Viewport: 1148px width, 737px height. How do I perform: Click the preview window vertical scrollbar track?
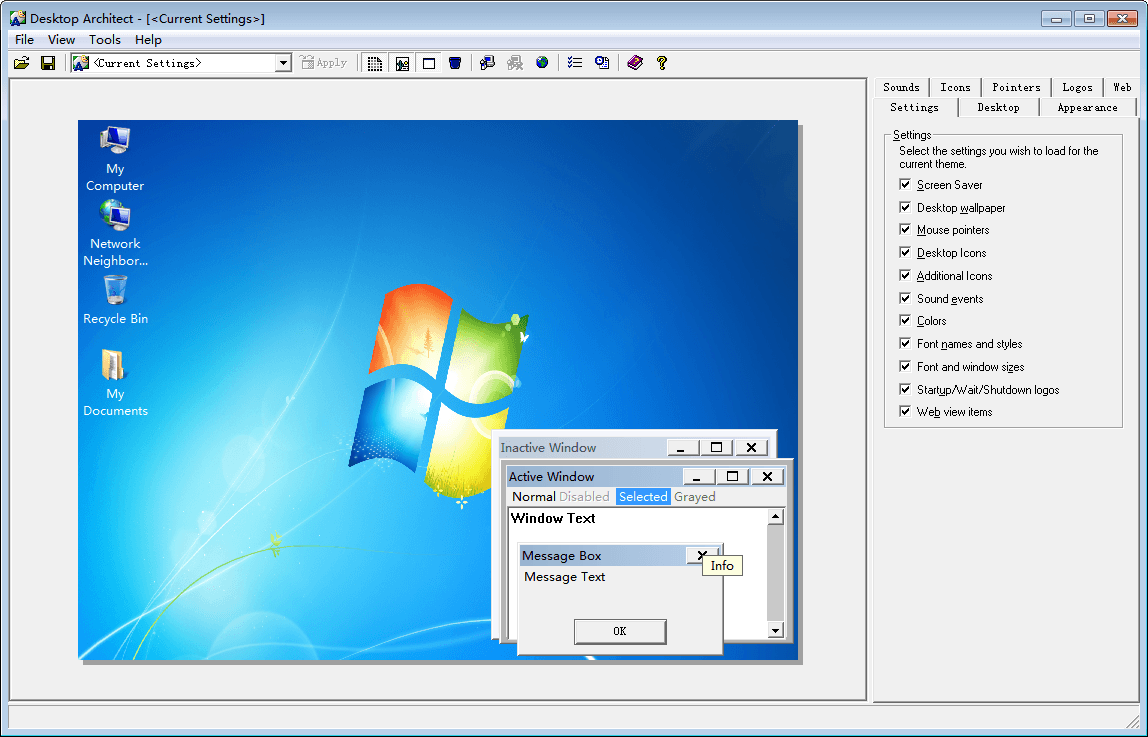(775, 573)
